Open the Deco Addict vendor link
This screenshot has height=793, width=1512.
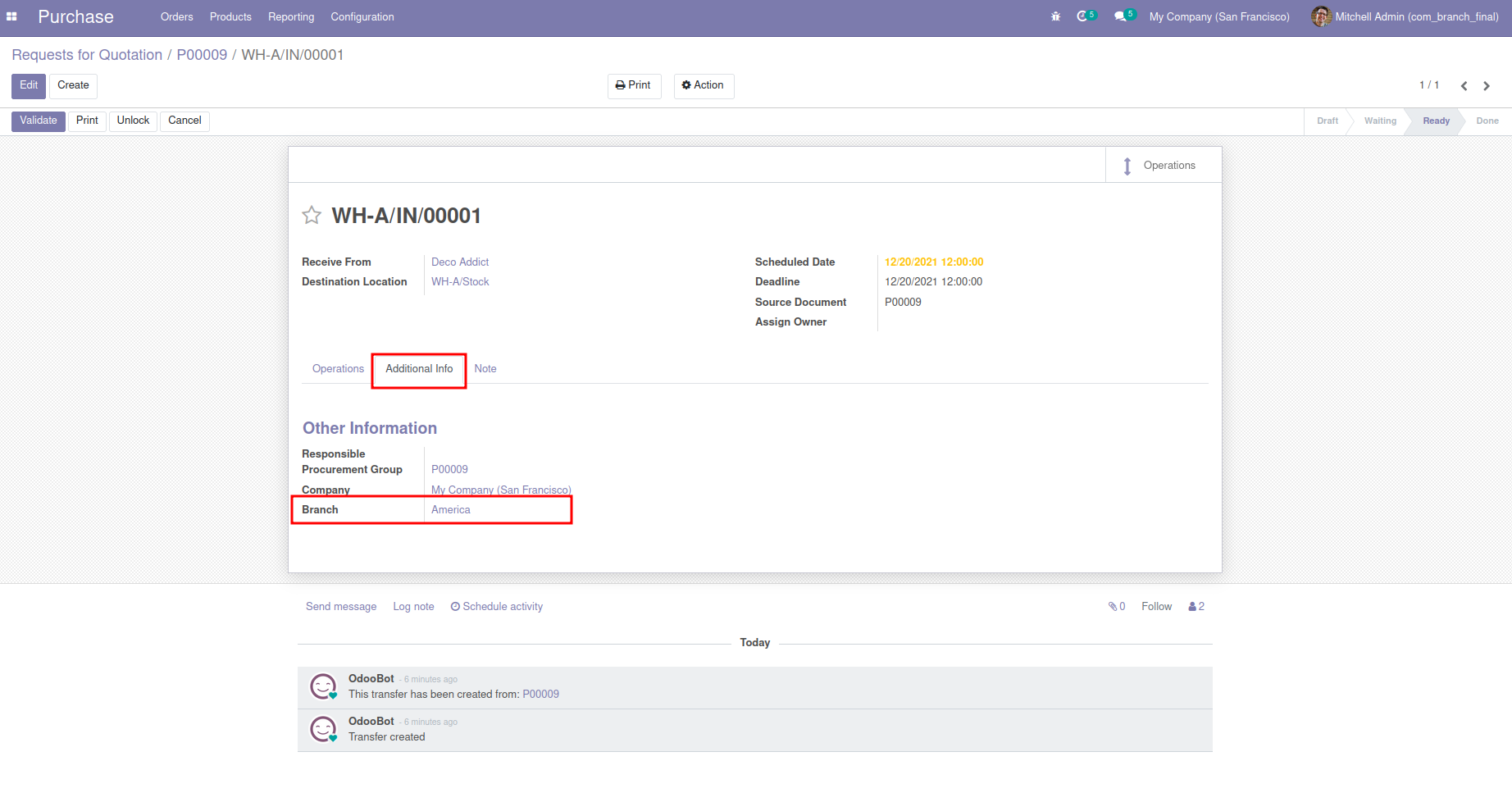click(460, 262)
